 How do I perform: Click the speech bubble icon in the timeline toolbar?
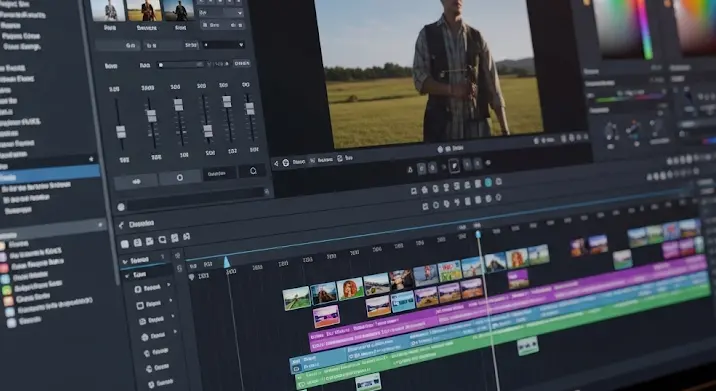[162, 240]
